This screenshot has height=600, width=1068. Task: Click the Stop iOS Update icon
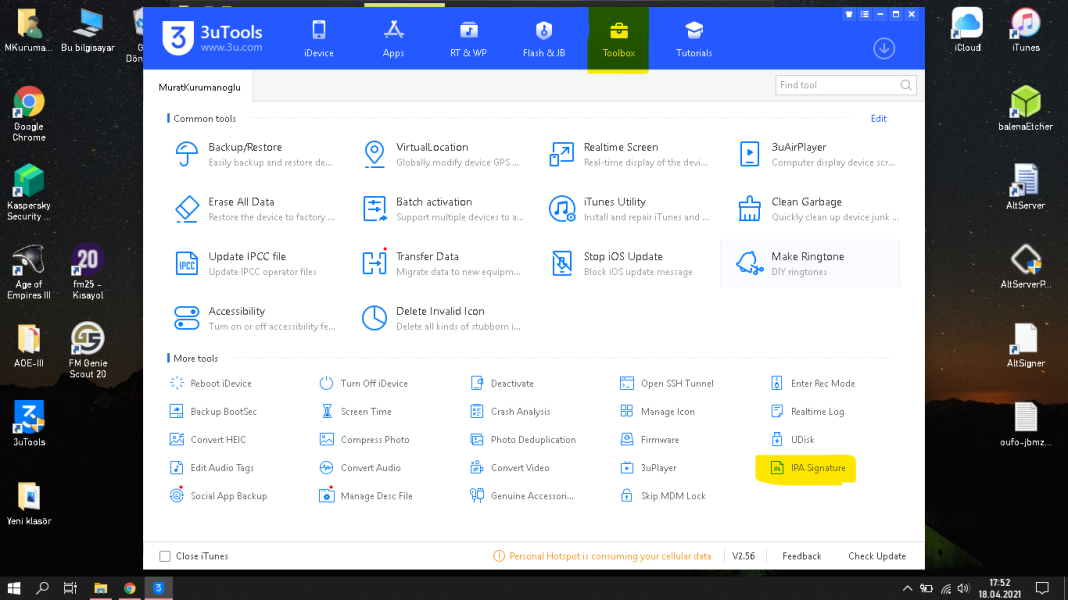point(562,263)
